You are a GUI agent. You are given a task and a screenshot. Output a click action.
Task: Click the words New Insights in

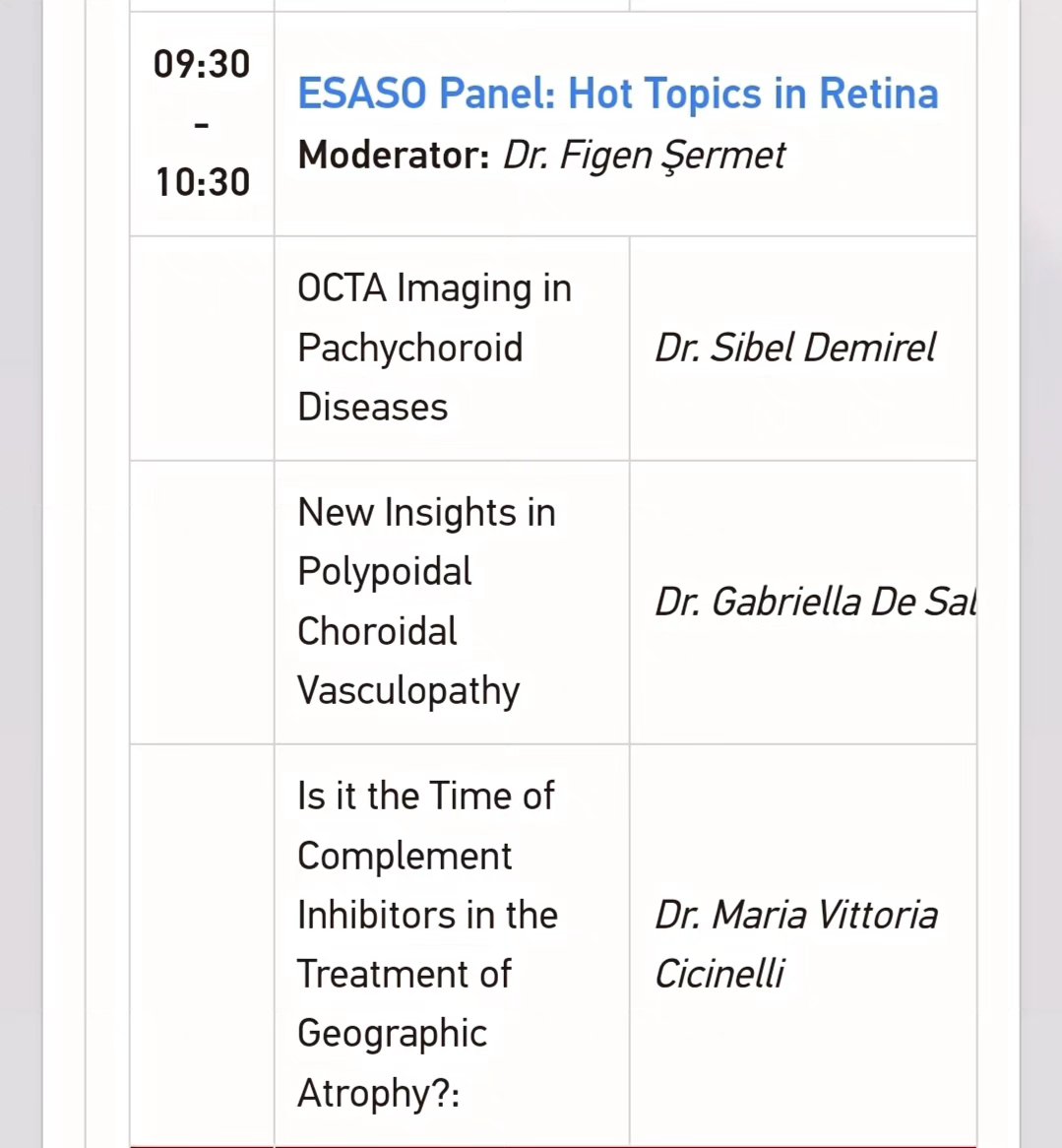point(427,513)
